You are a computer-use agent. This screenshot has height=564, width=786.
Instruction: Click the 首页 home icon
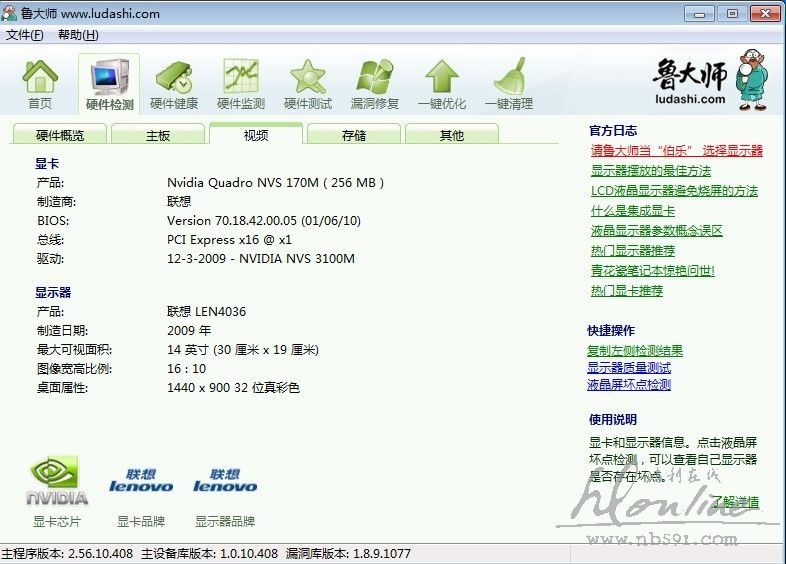[40, 78]
